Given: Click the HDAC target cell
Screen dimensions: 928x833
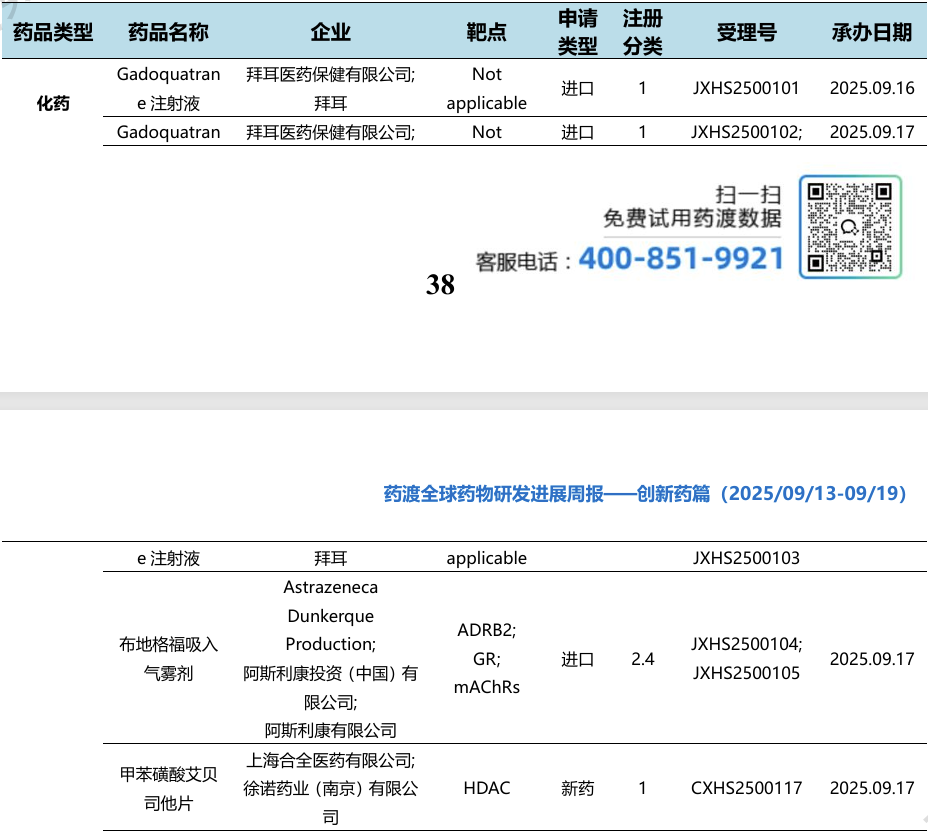Looking at the screenshot, I should tap(486, 788).
